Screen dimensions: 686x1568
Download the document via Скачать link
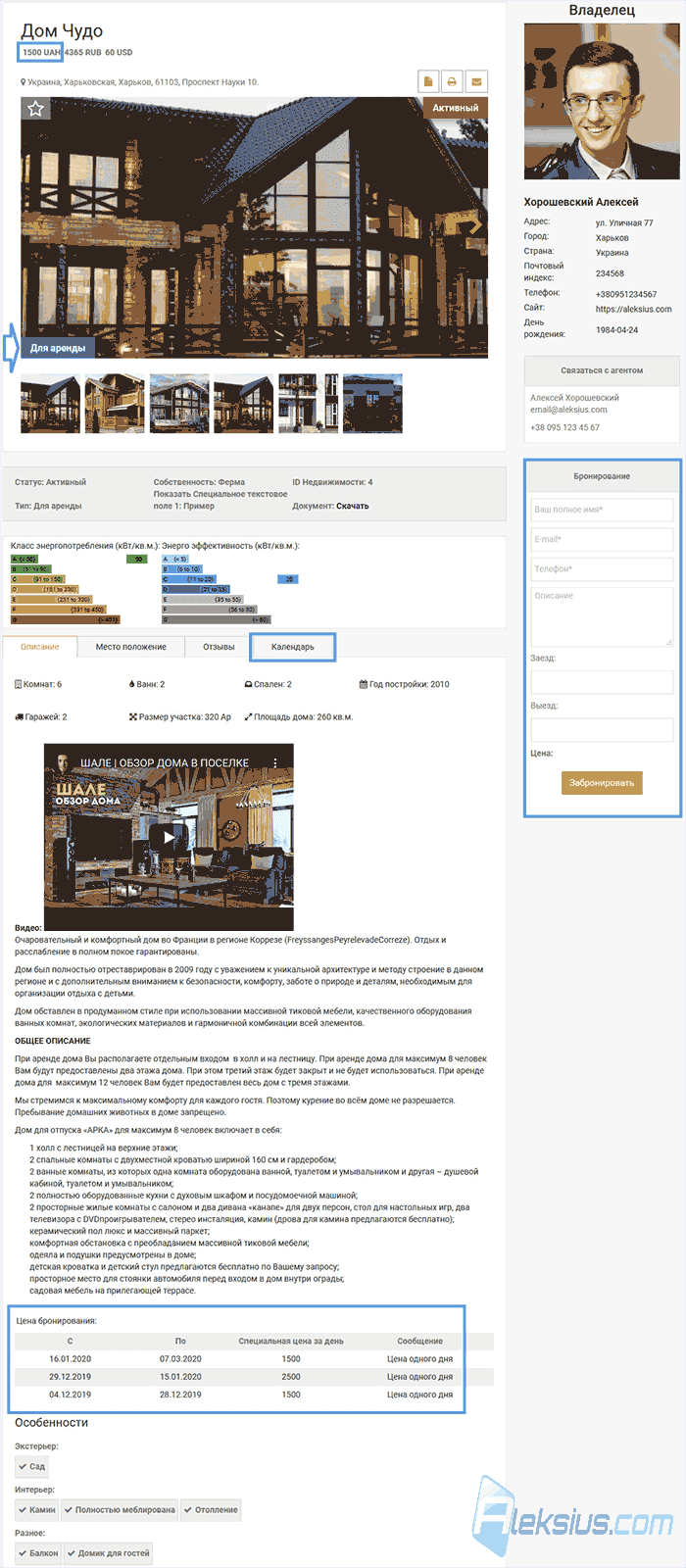[353, 506]
